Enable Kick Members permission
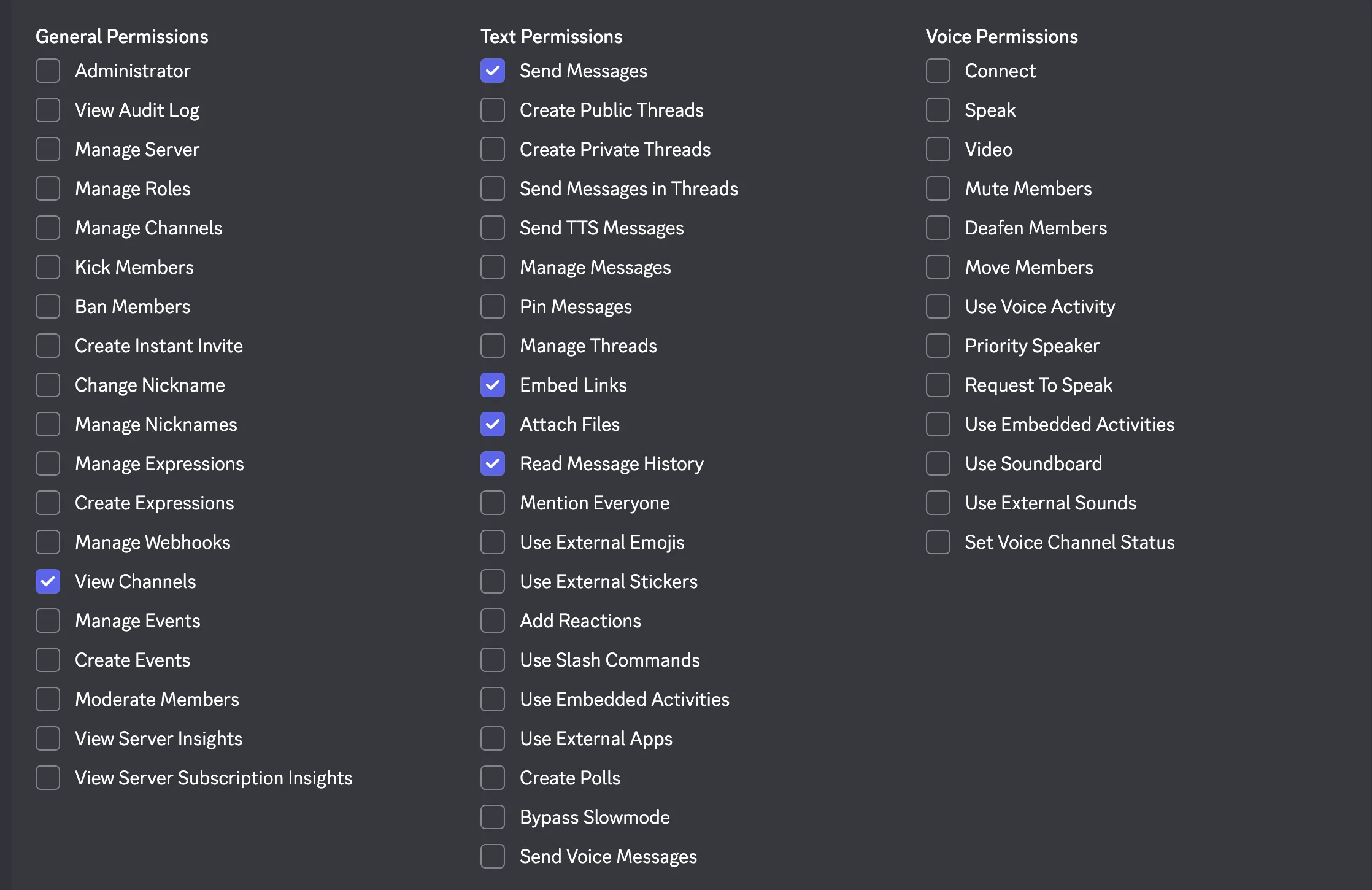 click(48, 267)
